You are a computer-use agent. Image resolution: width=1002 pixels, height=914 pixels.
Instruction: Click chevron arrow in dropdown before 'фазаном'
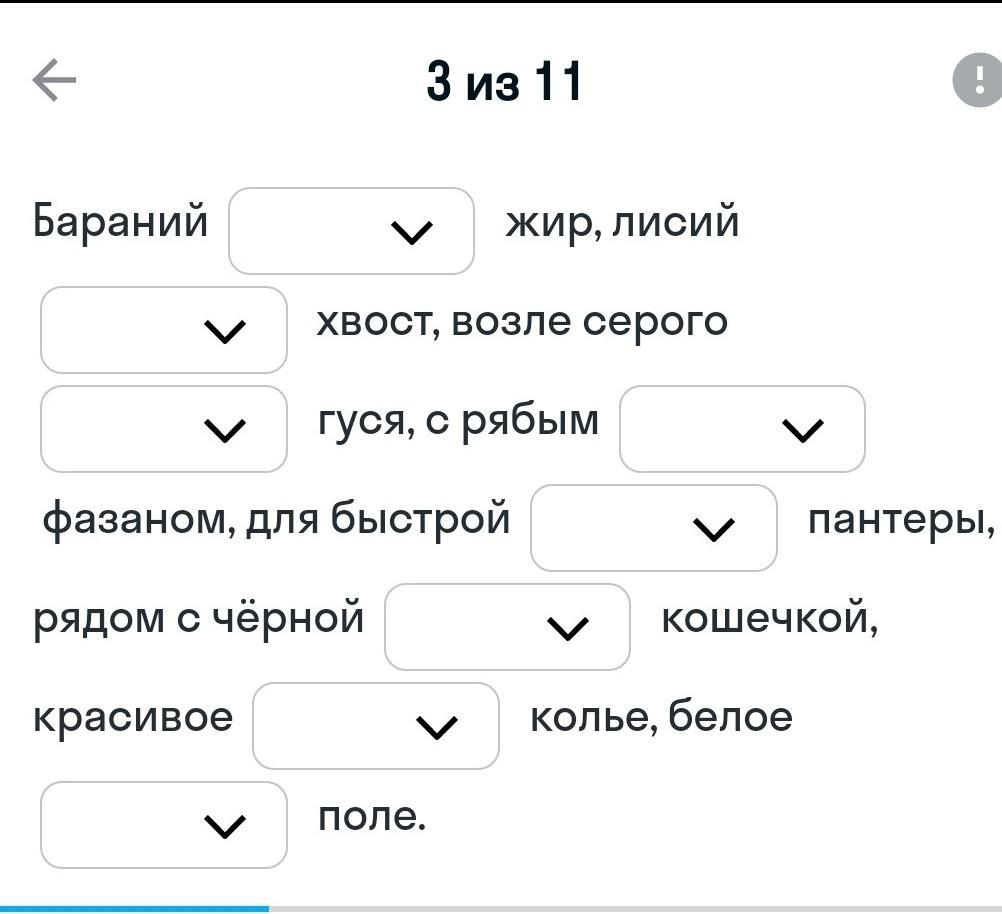803,430
